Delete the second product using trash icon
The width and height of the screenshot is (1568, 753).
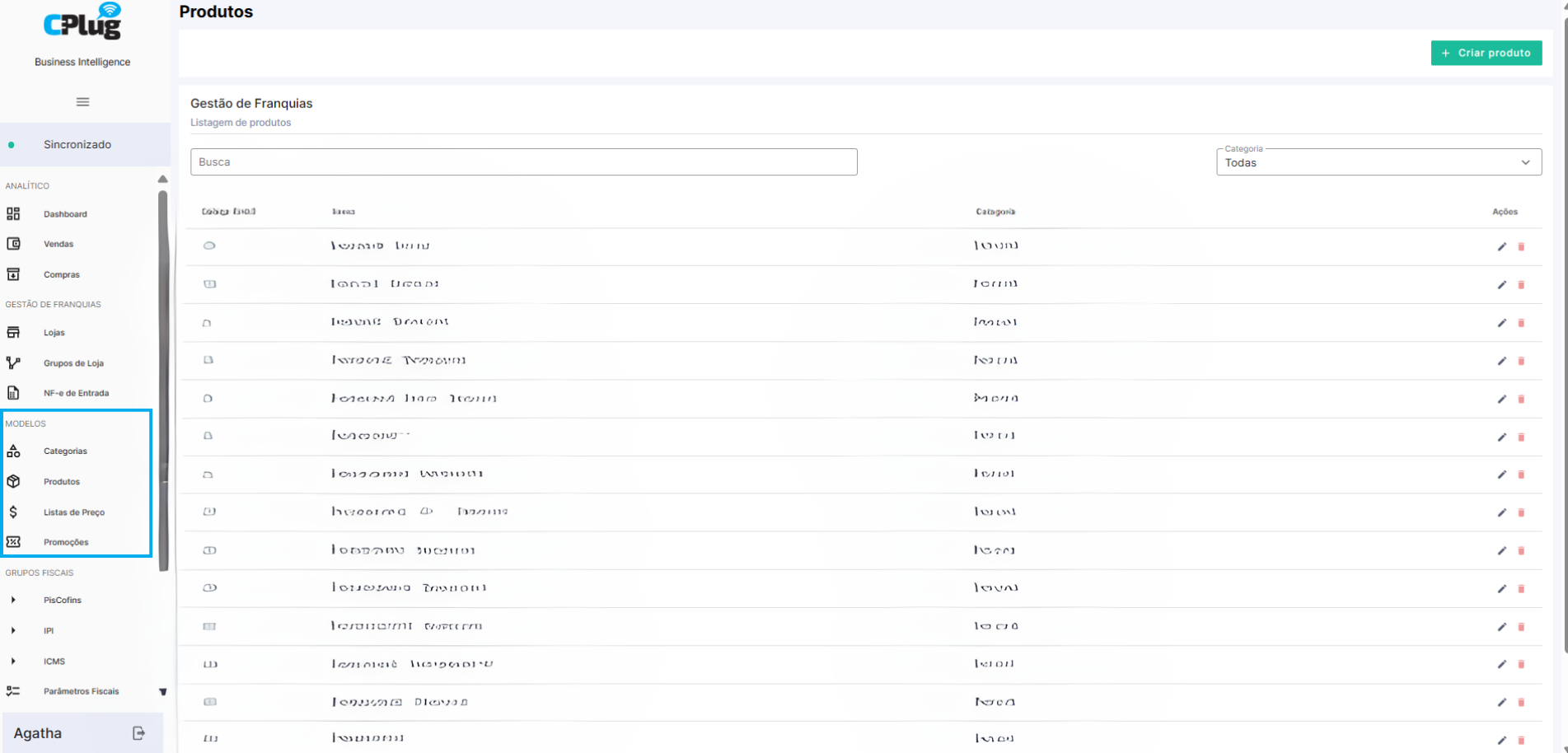[x=1521, y=285]
